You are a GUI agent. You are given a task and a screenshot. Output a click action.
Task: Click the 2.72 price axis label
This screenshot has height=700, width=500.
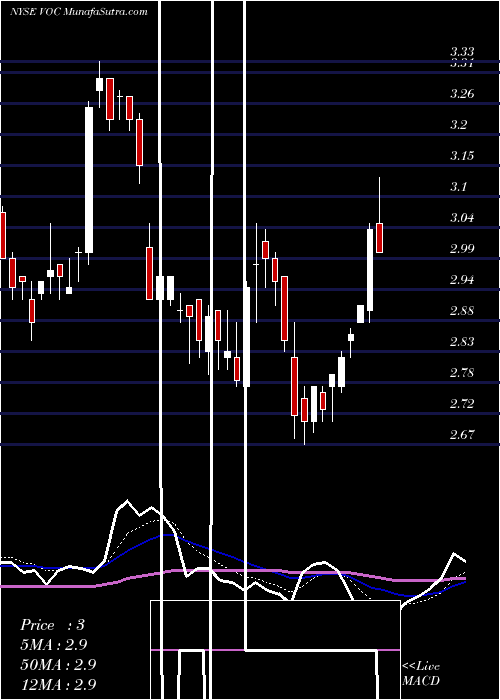462,404
